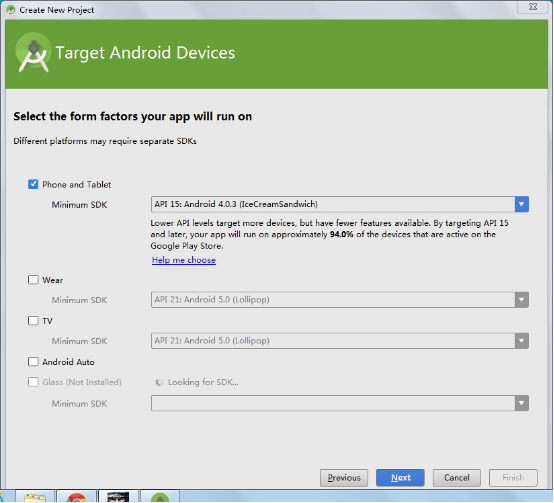Click the Different platforms may require separate SDKs text
This screenshot has width=554, height=503.
pyautogui.click(x=105, y=141)
